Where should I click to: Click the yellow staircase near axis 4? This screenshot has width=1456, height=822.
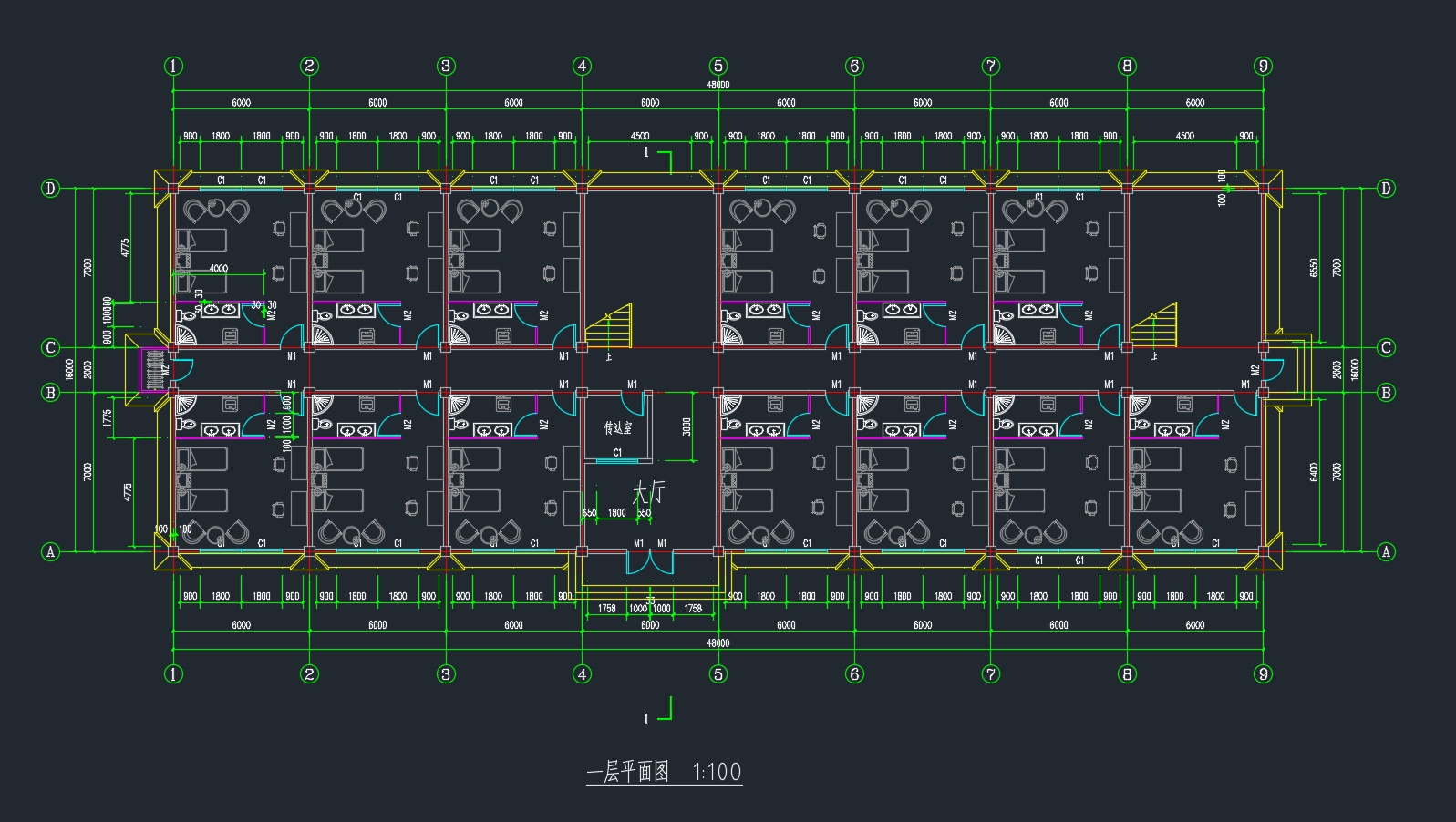coord(608,325)
